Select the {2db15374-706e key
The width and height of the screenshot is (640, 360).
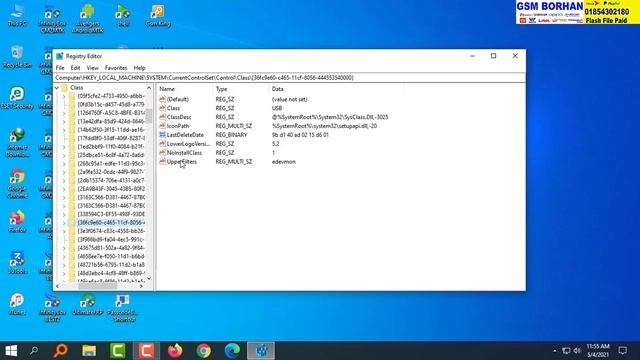111,180
